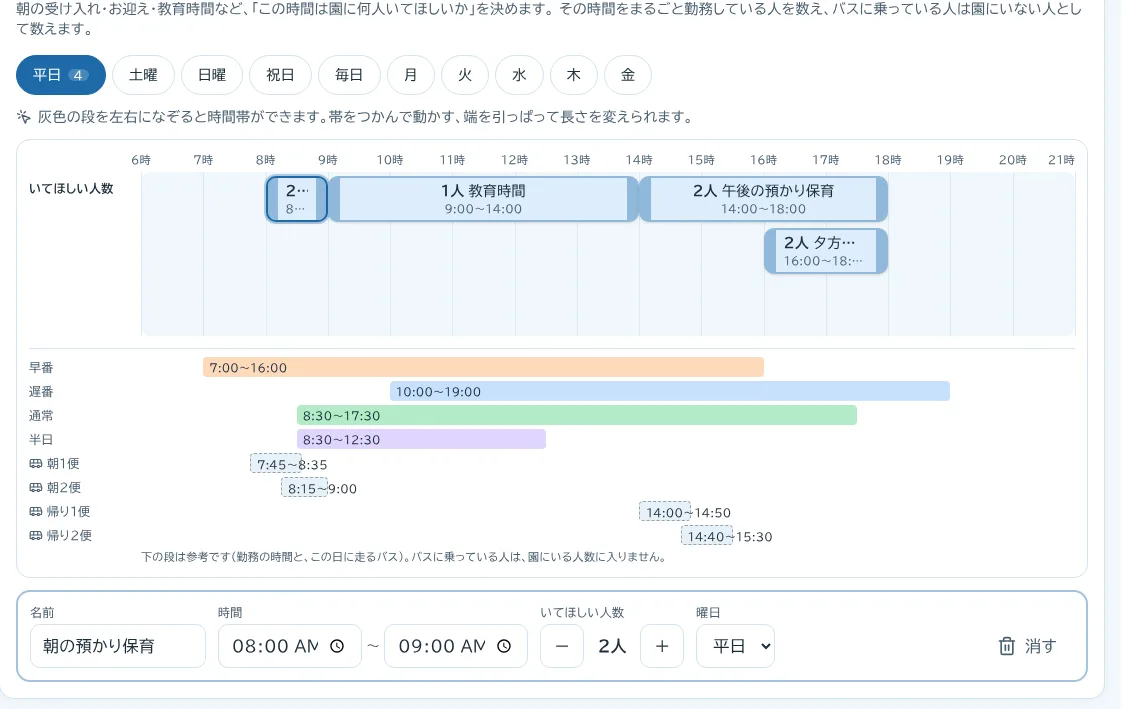Click the 遅番 10:00~19:00 shift bar
This screenshot has height=709, width=1128.
coord(670,391)
